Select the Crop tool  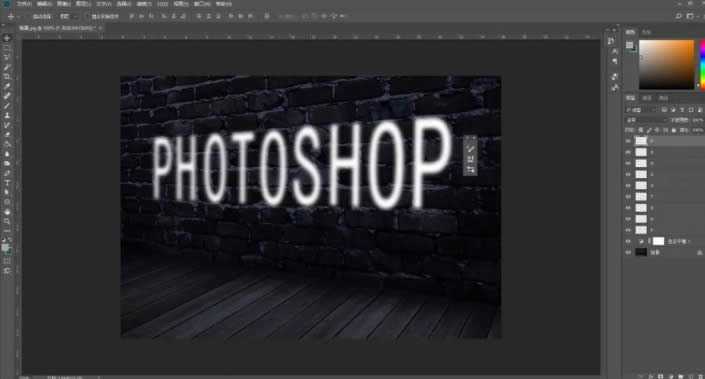point(7,76)
